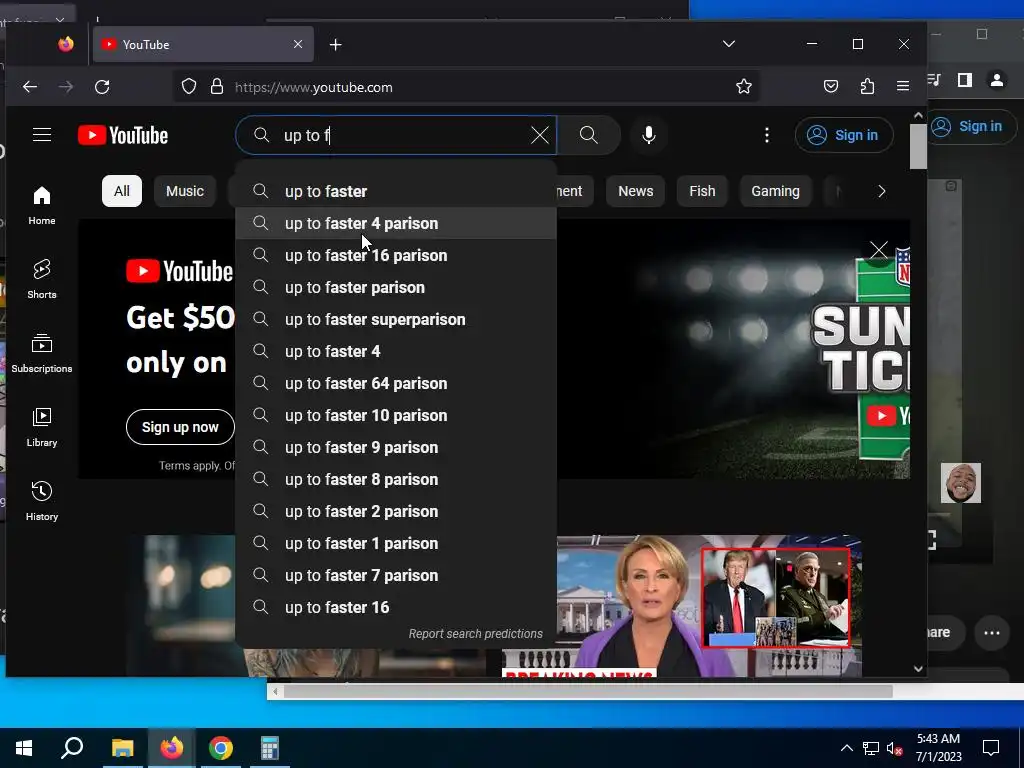Choose suggestion "up to faster 7 parison"

click(x=396, y=575)
